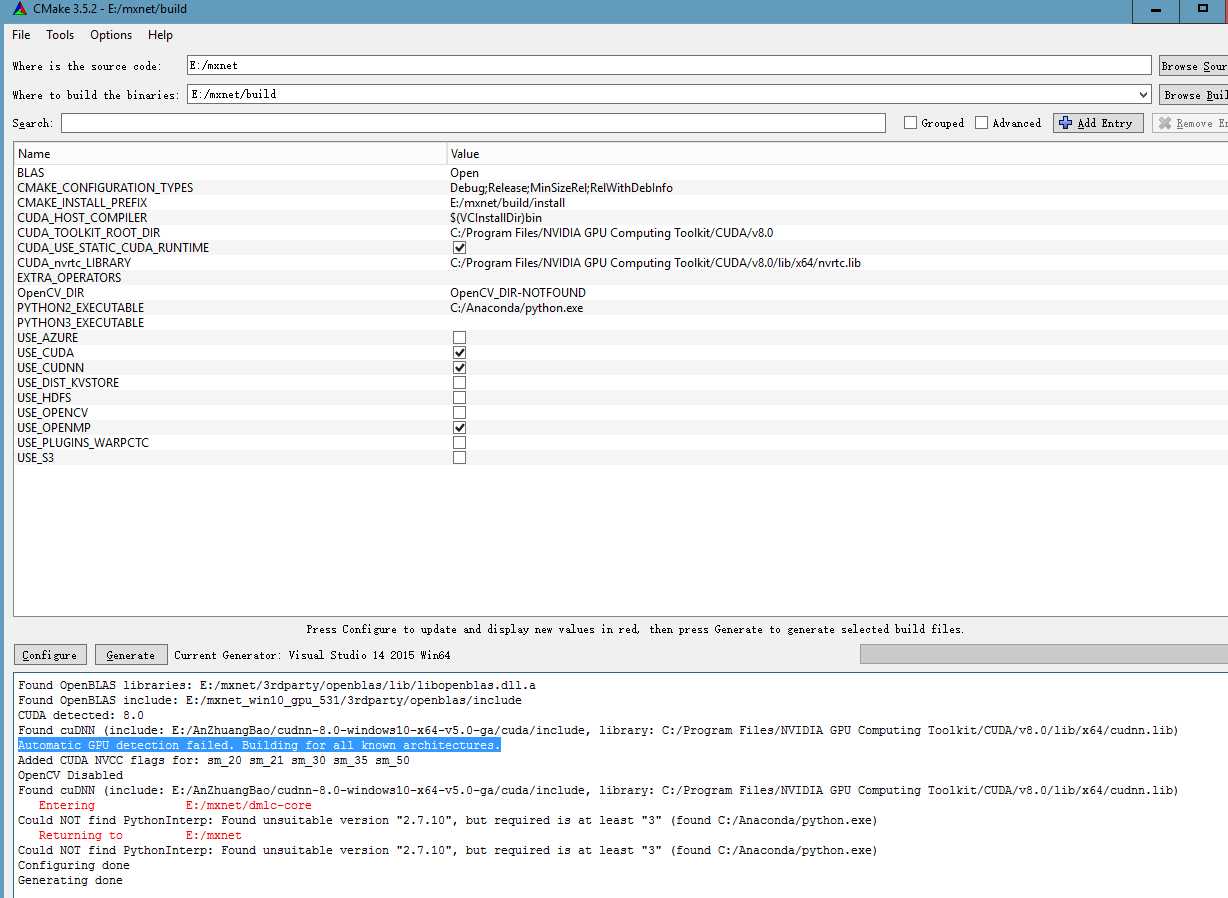Click the C:/Anaconda/python.exe value

tap(516, 308)
